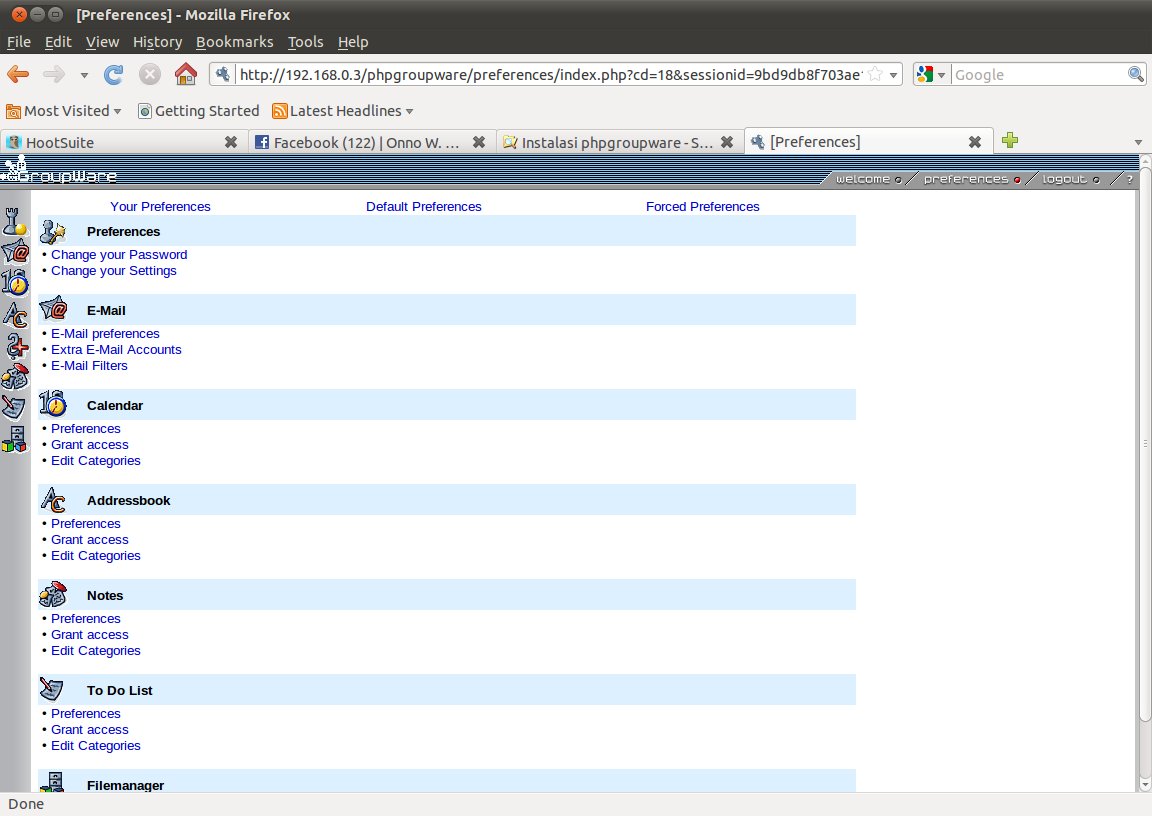
Task: Click in the Google search field
Action: [x=1039, y=74]
